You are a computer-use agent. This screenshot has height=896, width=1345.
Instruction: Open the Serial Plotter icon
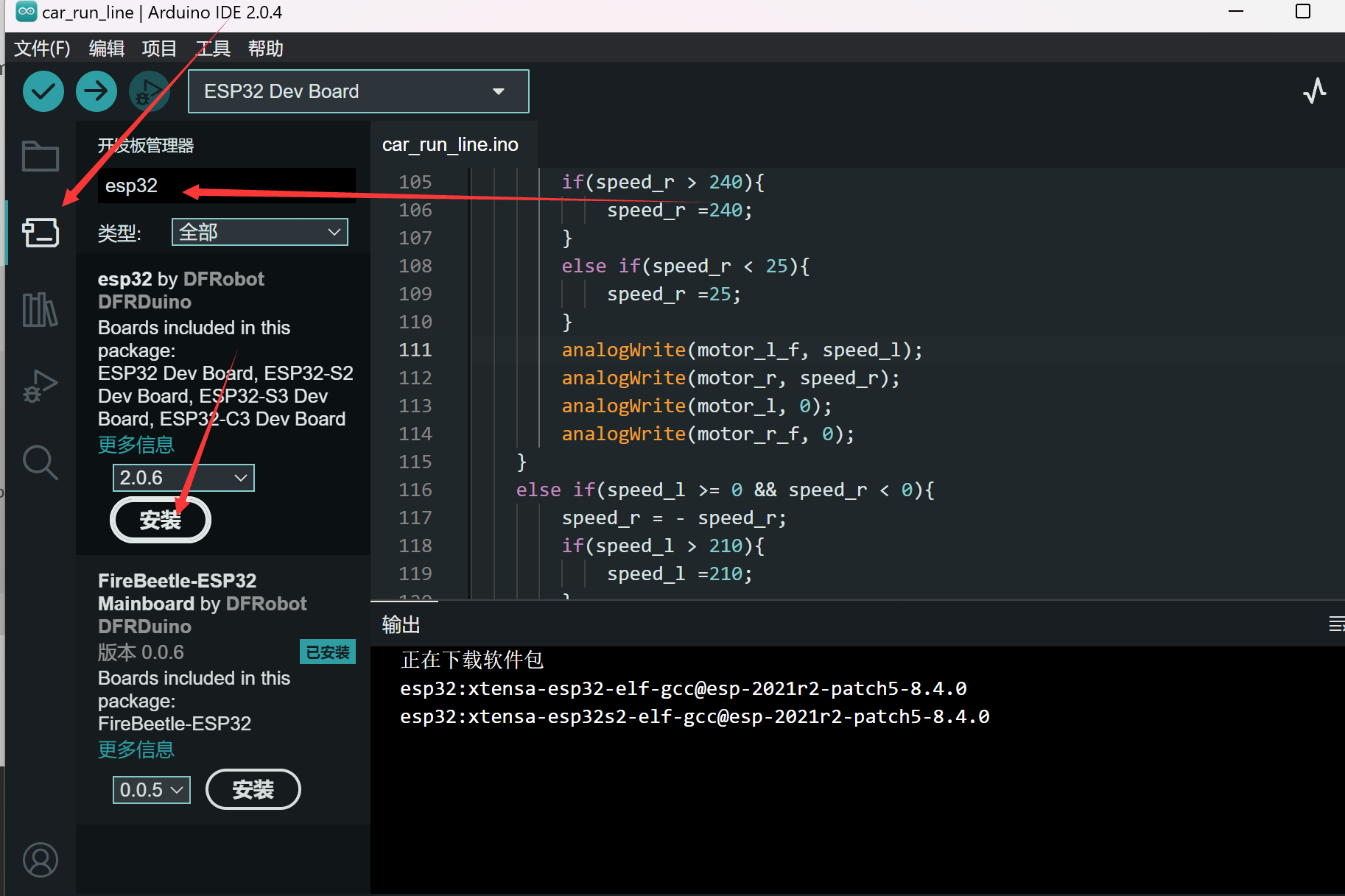tap(1314, 91)
